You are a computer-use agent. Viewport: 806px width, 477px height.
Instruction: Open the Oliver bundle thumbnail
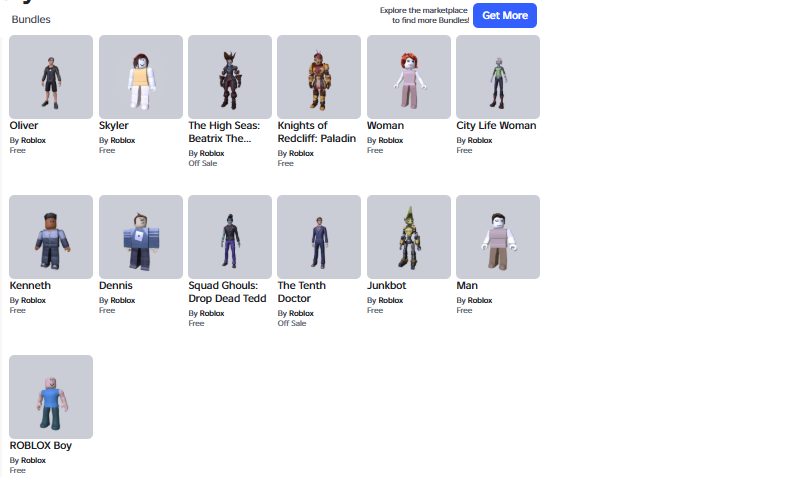pyautogui.click(x=51, y=77)
